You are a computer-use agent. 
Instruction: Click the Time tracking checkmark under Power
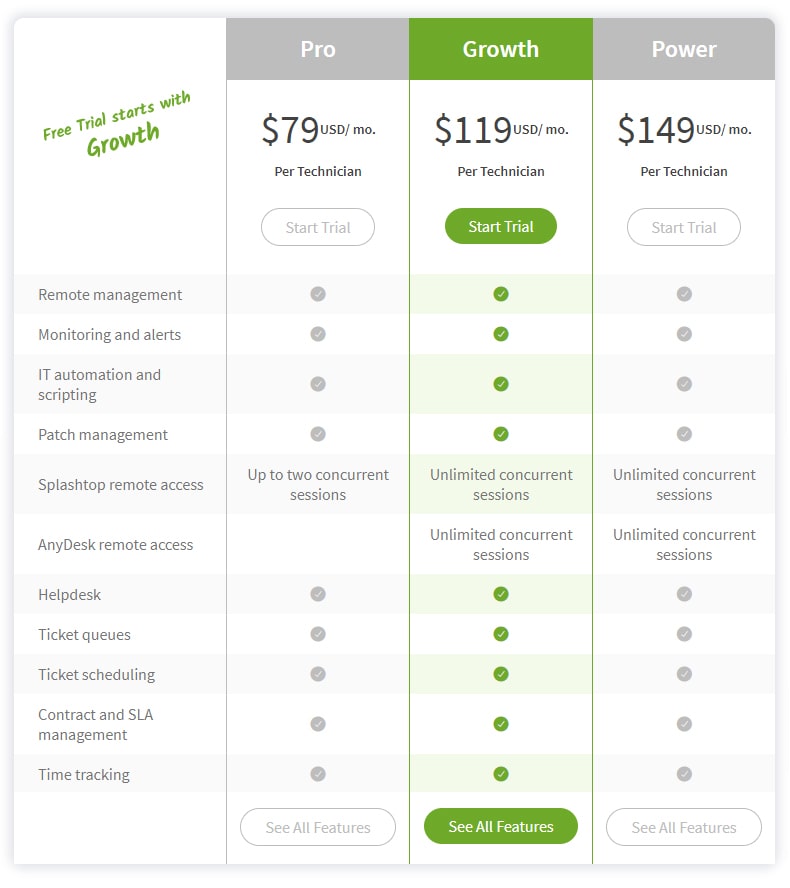coord(684,774)
